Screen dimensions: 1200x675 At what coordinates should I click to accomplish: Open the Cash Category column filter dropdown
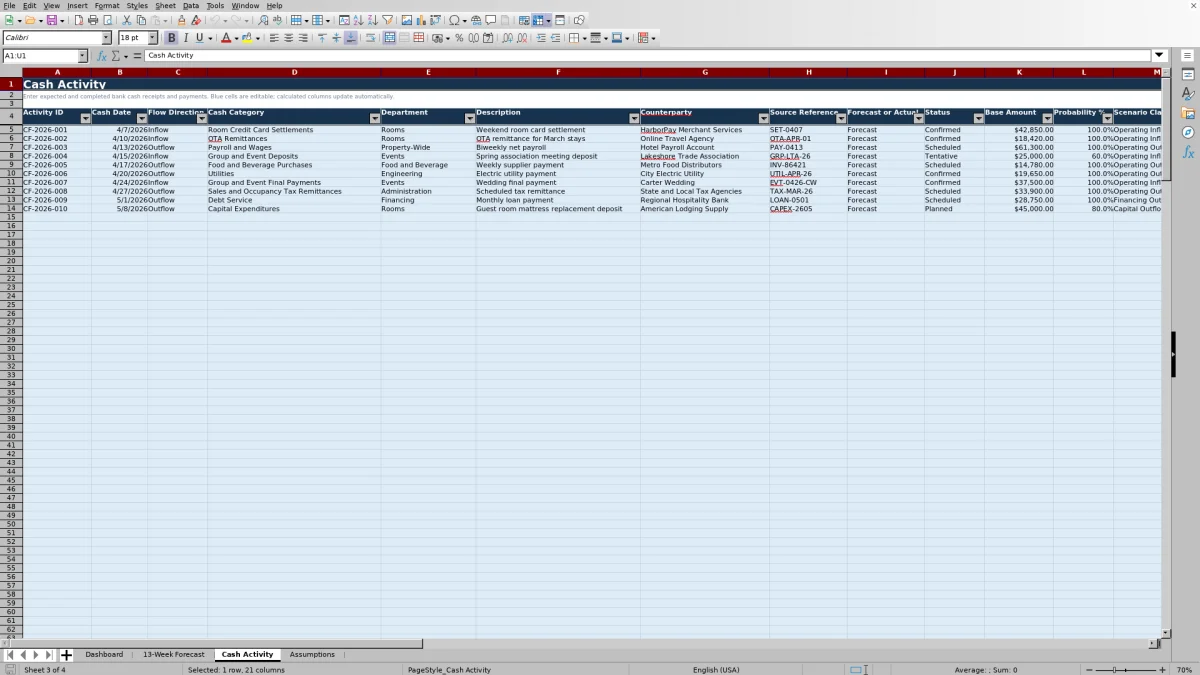[375, 118]
